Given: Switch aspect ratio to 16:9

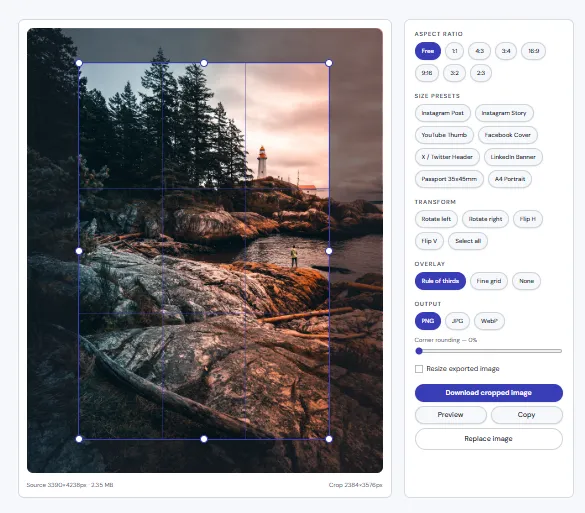Looking at the screenshot, I should 534,51.
